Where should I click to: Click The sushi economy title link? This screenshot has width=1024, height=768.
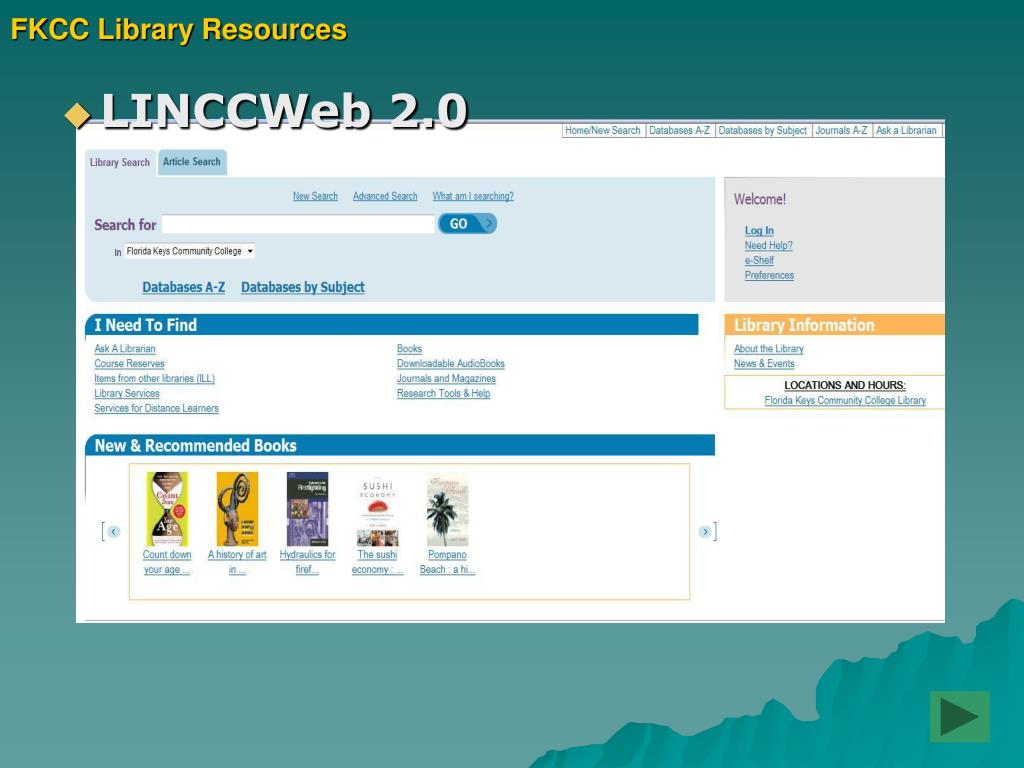[377, 562]
